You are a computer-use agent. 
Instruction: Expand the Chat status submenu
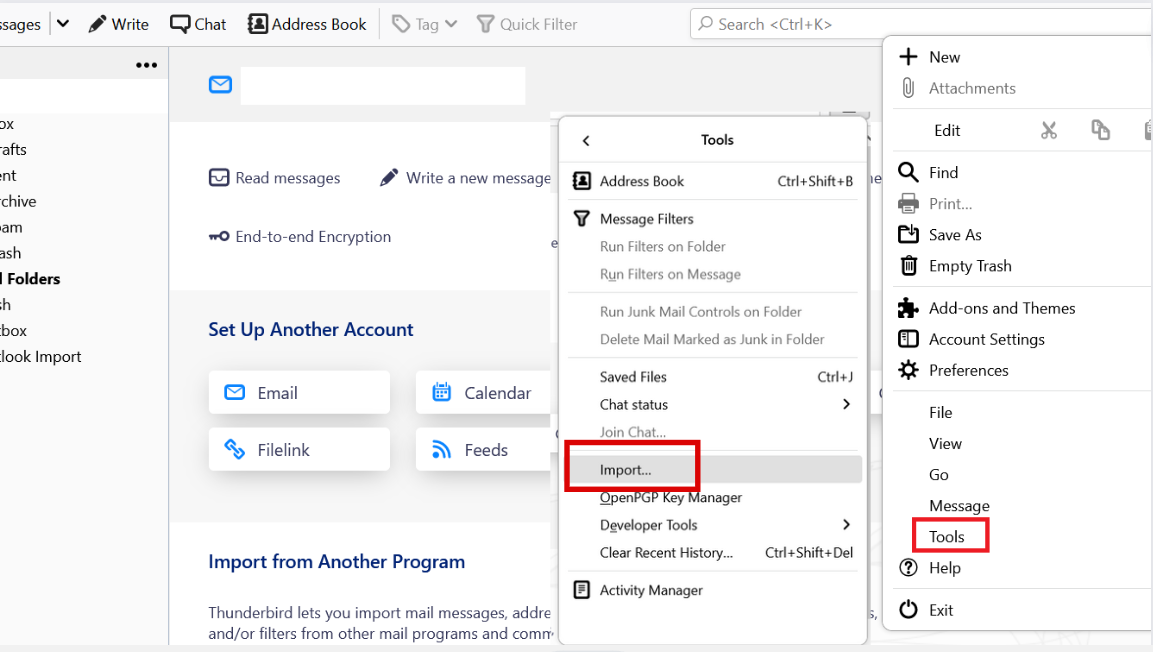(713, 404)
